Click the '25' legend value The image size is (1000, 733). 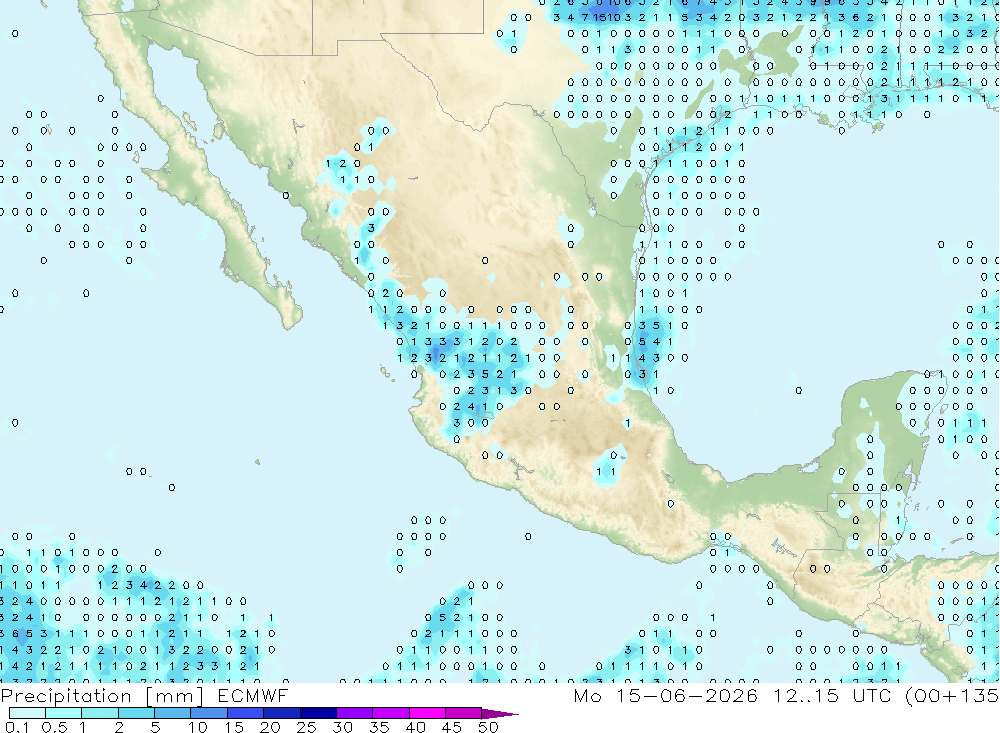pyautogui.click(x=306, y=727)
